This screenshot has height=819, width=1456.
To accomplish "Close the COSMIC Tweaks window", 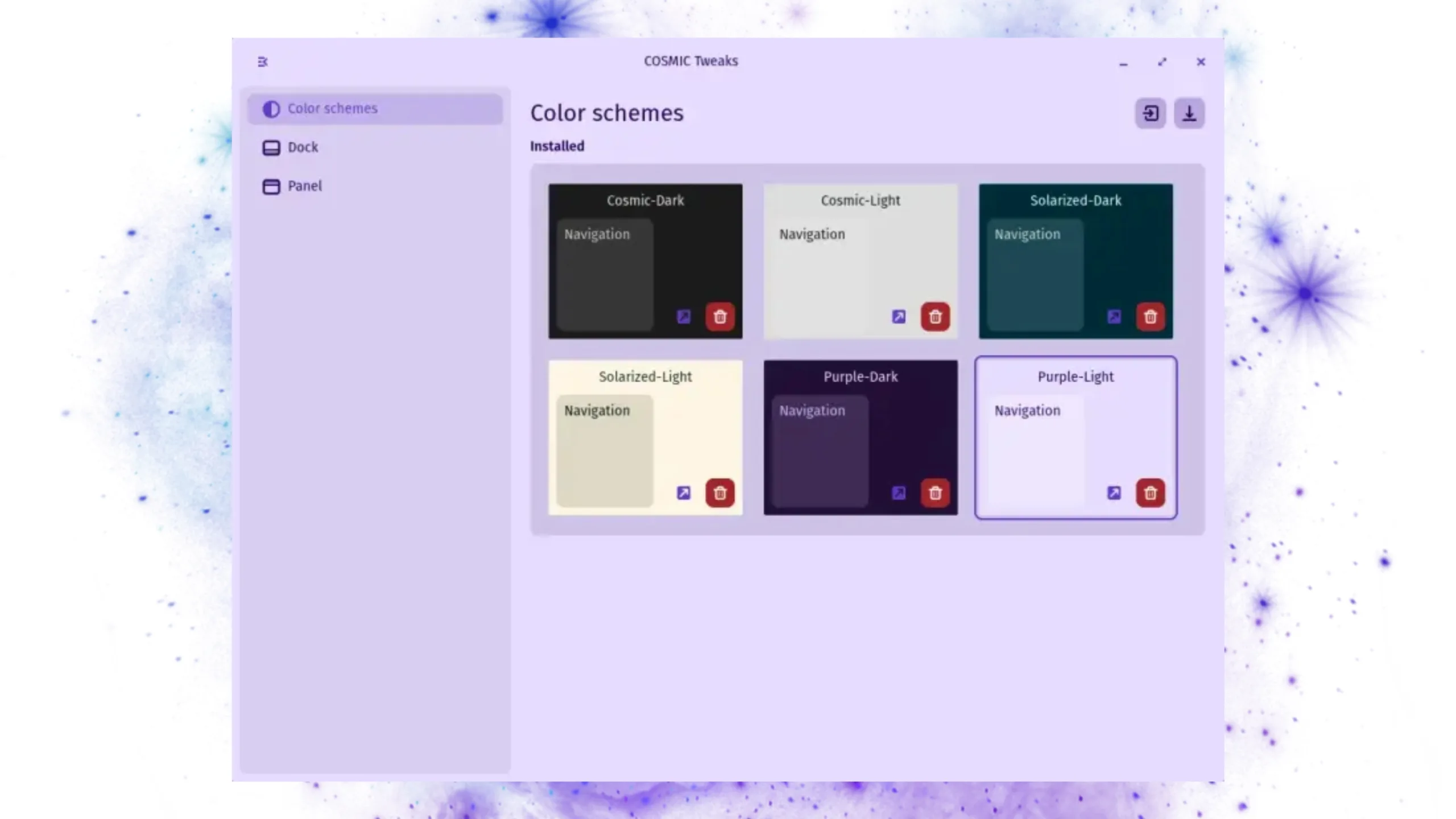I will (x=1201, y=62).
